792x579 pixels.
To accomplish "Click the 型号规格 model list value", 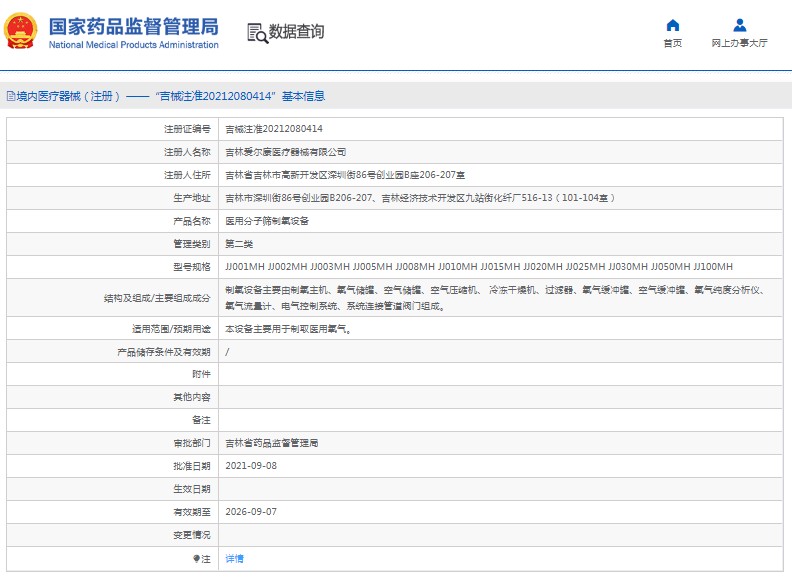I will (479, 267).
